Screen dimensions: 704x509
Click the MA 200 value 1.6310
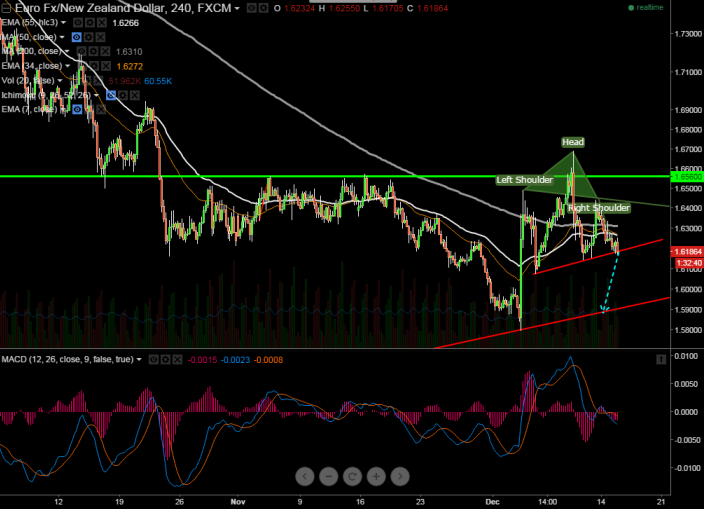129,52
